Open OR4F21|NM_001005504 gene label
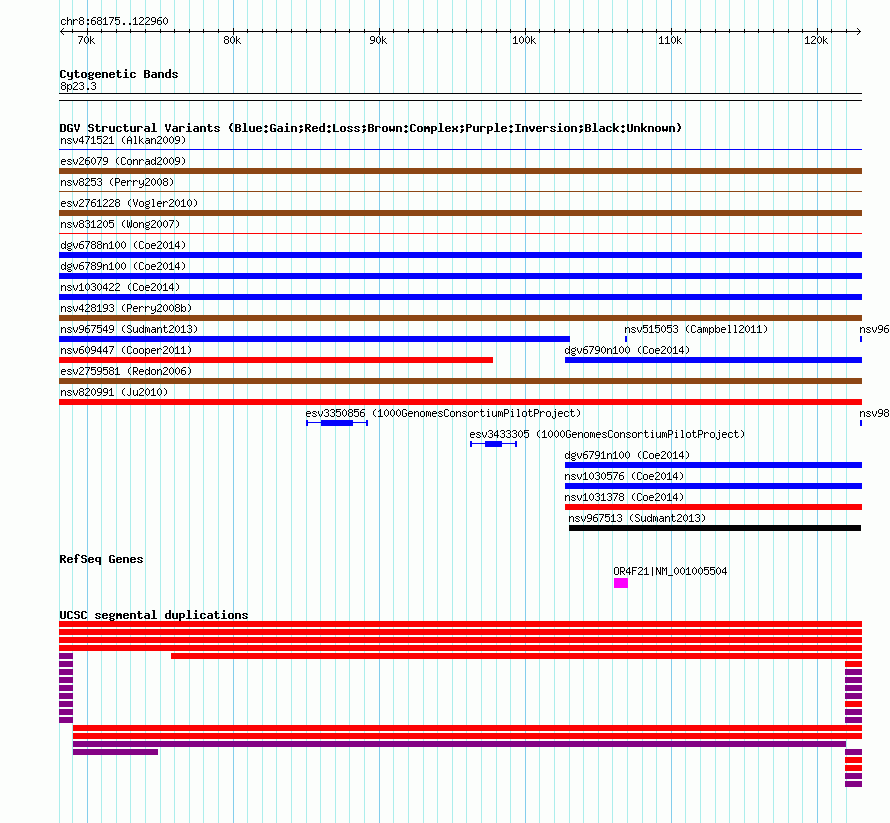Screen dimensions: 890x823 pos(670,571)
